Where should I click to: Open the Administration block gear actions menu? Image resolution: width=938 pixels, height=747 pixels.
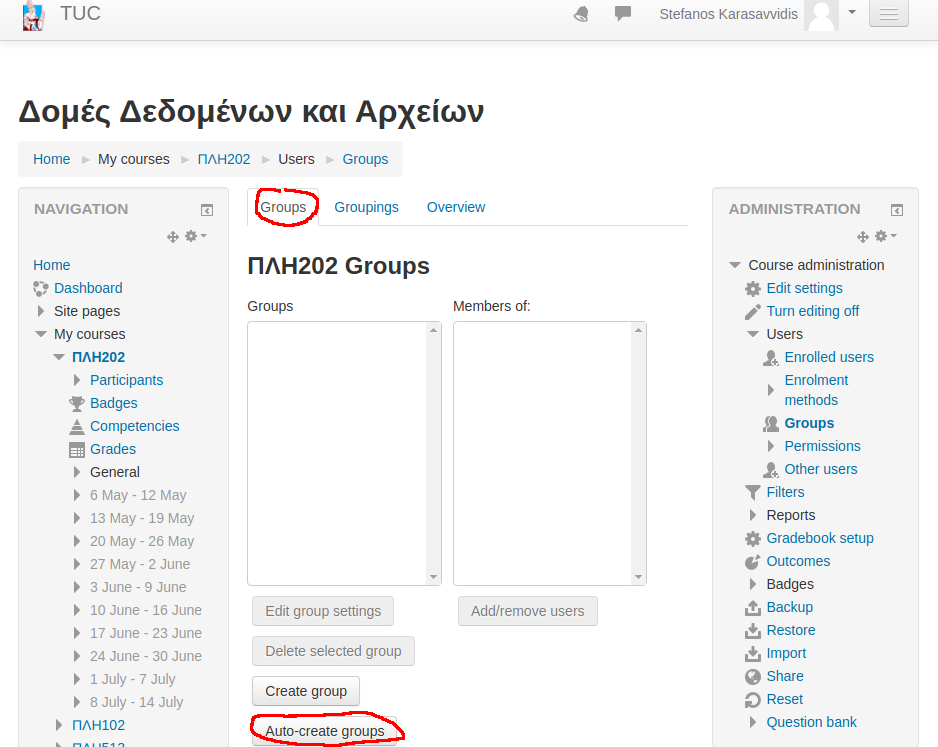click(884, 236)
